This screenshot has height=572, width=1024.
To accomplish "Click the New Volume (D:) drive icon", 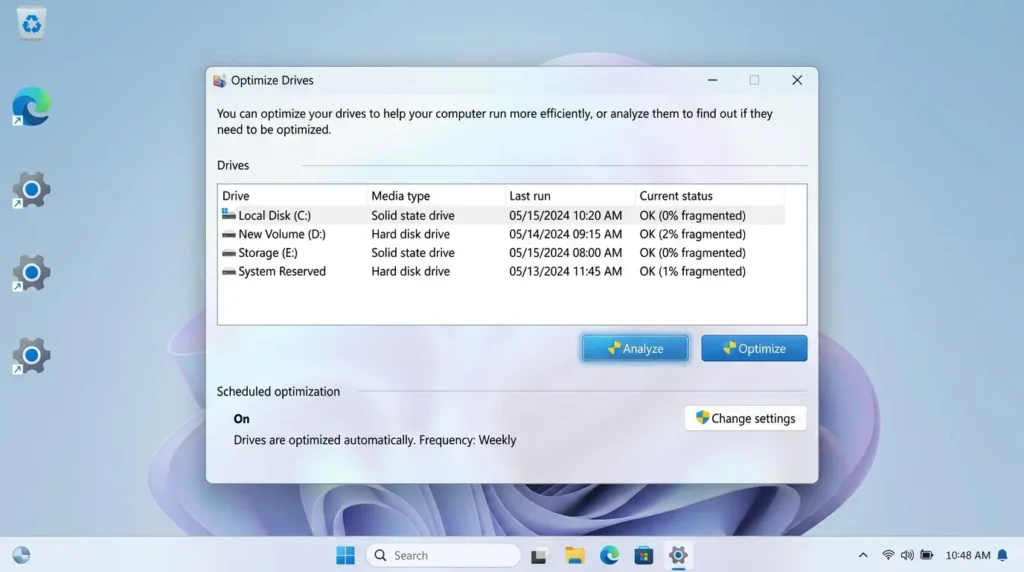I will click(229, 234).
